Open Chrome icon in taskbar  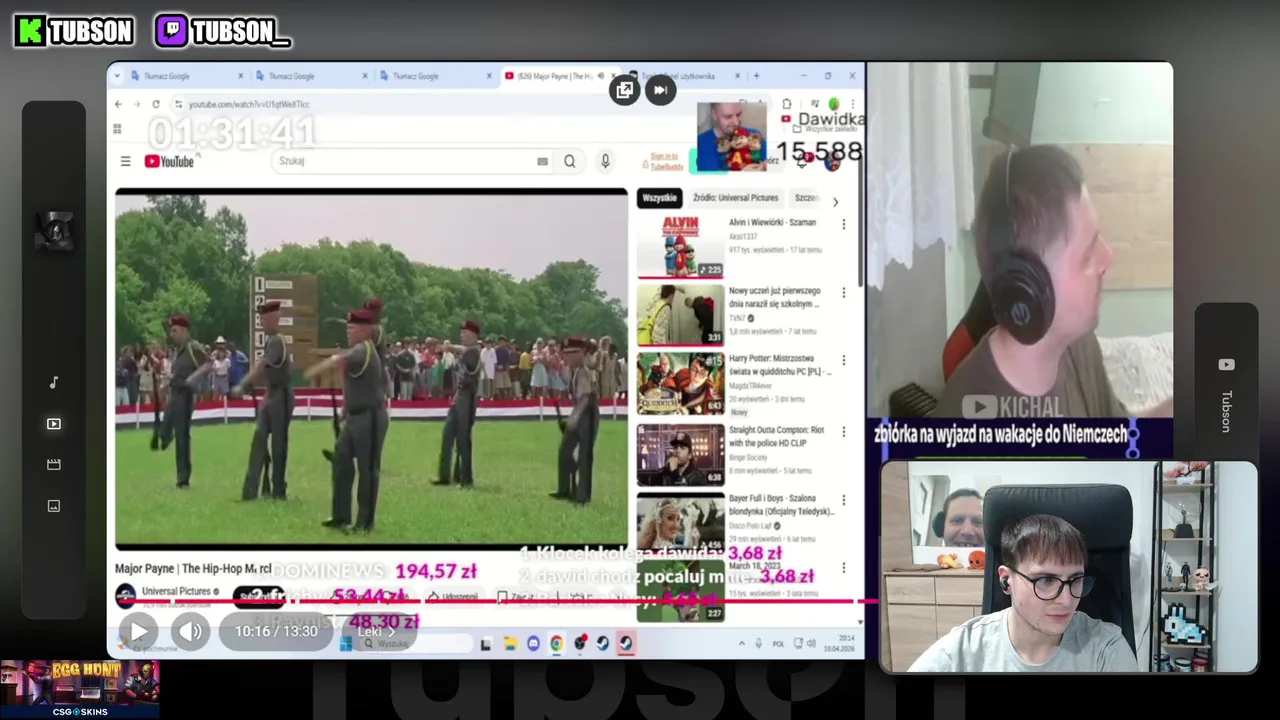556,644
